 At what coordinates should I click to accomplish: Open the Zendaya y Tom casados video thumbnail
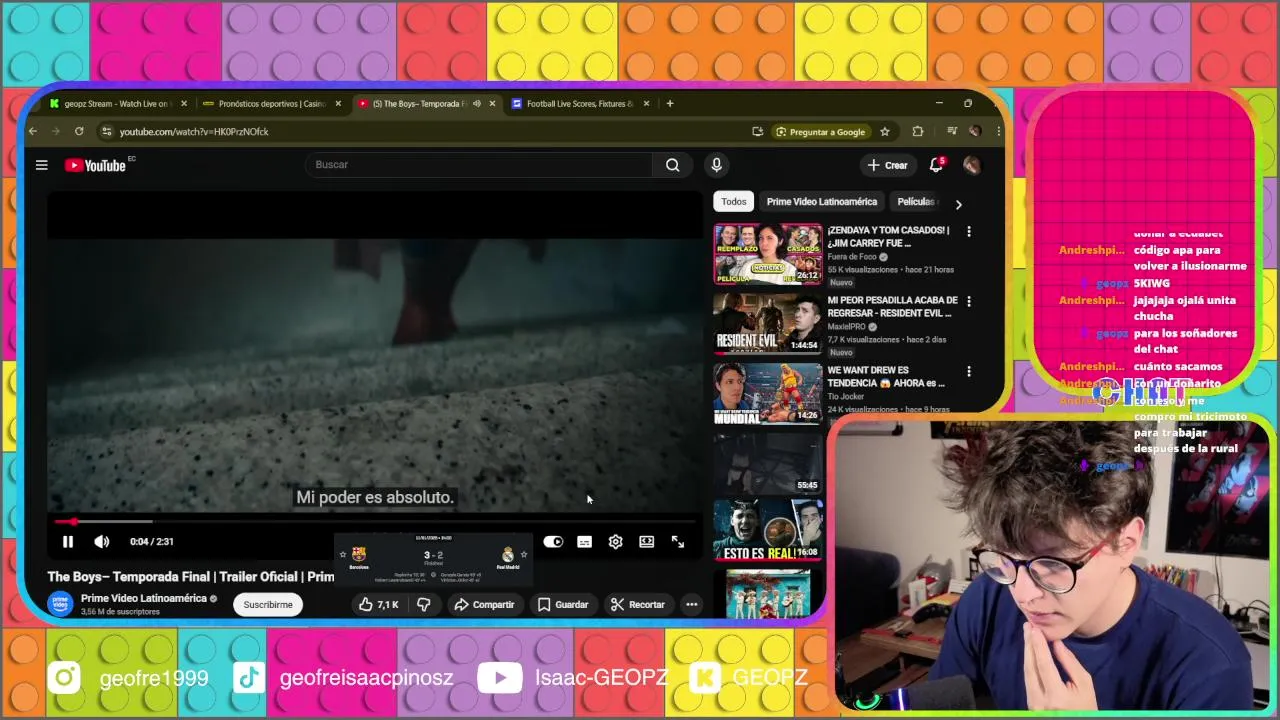tap(768, 254)
